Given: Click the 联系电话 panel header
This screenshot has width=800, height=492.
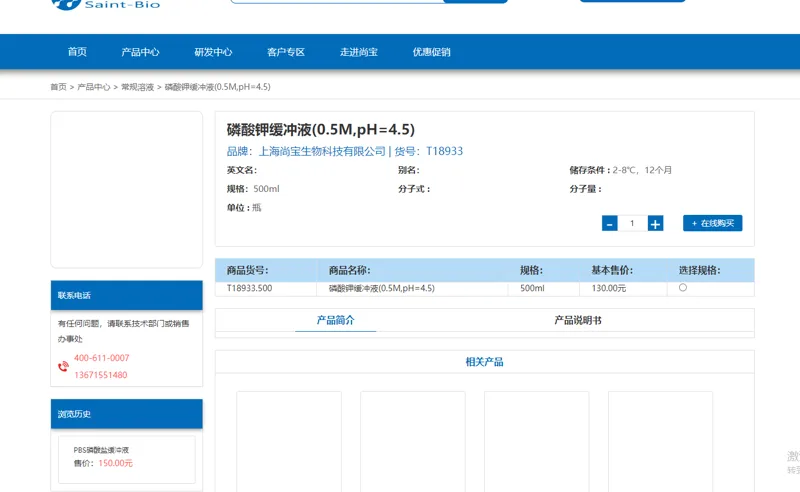Looking at the screenshot, I should 127,295.
